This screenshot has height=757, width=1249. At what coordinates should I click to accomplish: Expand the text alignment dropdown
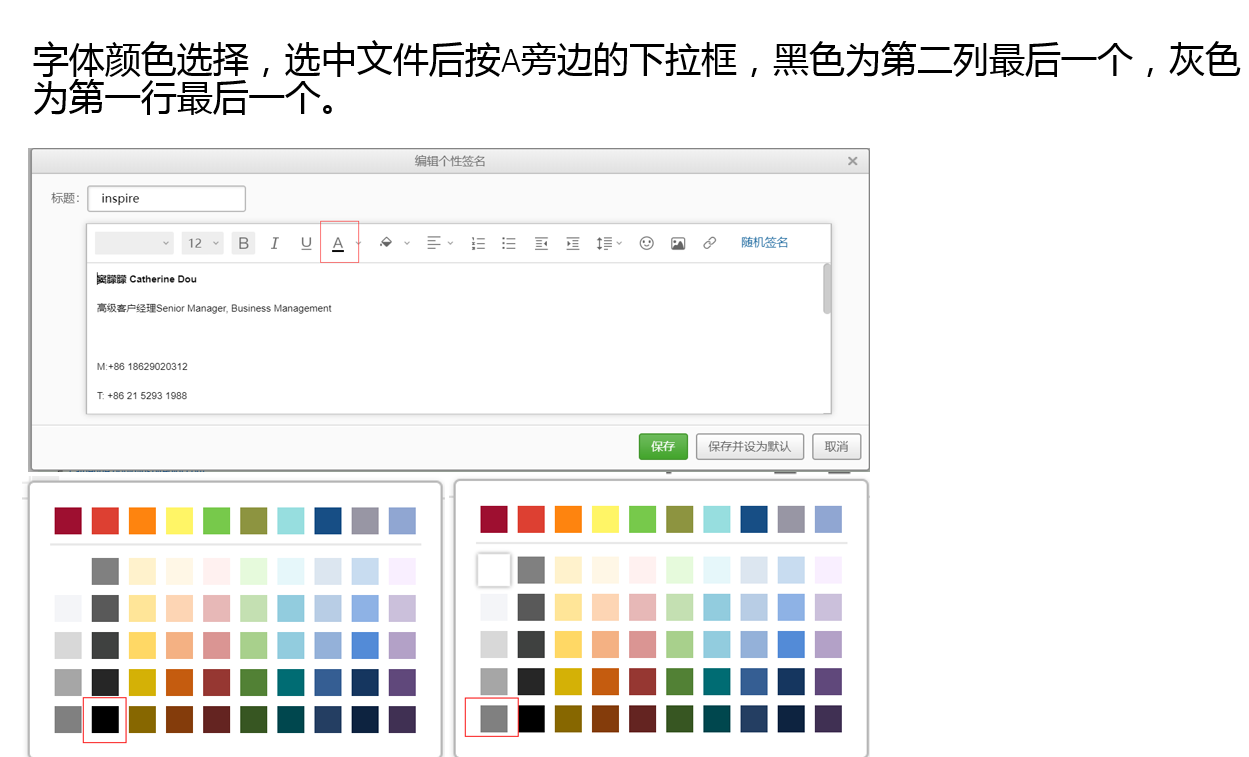point(440,243)
